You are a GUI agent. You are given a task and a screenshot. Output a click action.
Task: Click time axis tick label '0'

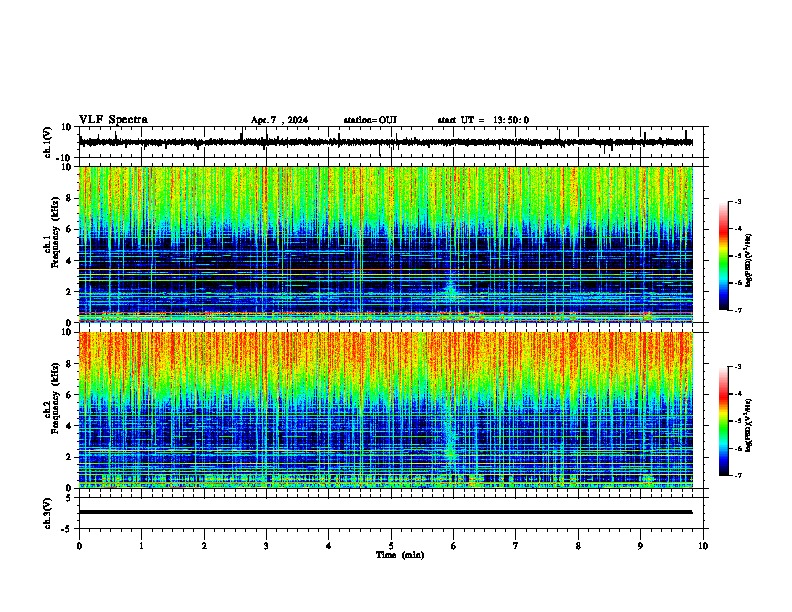(79, 546)
